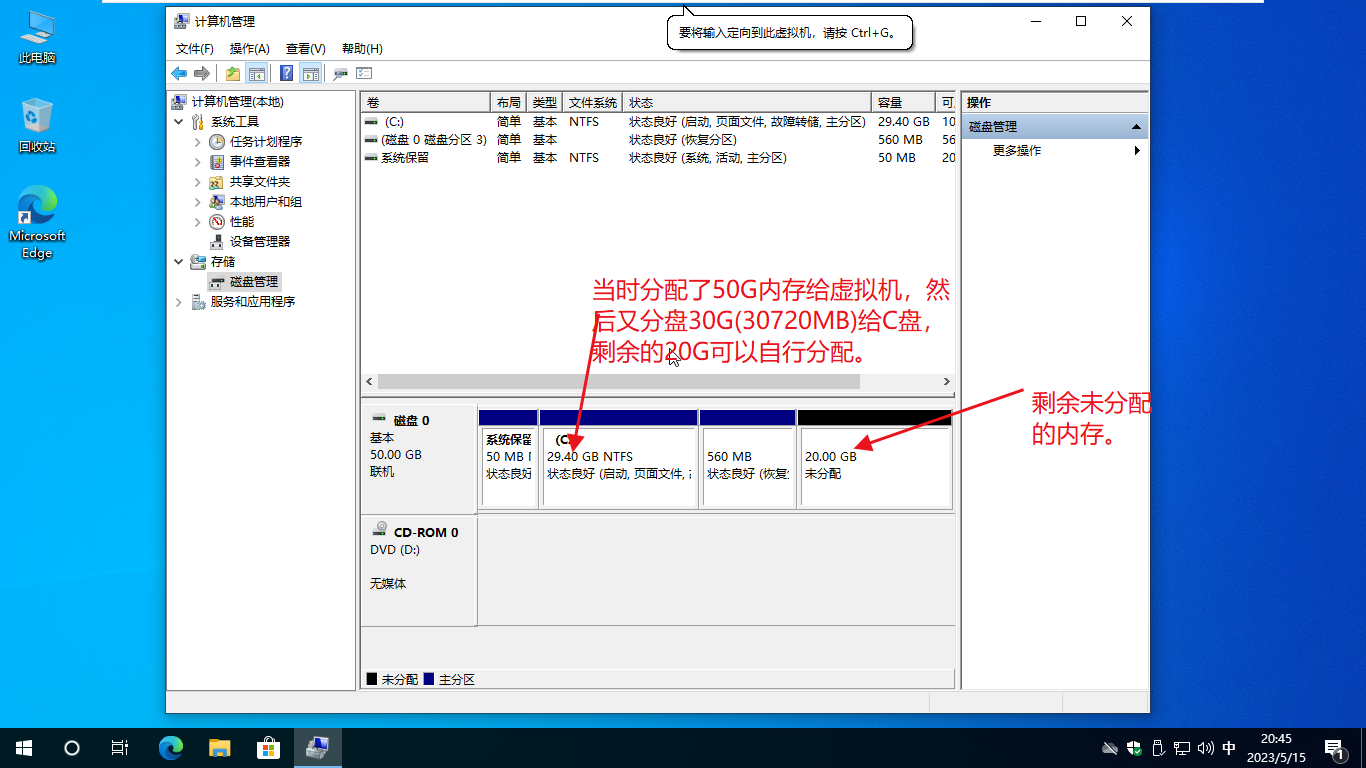Select the 磁盘 0 disk label box
Image resolution: width=1366 pixels, height=768 pixels.
click(x=419, y=457)
